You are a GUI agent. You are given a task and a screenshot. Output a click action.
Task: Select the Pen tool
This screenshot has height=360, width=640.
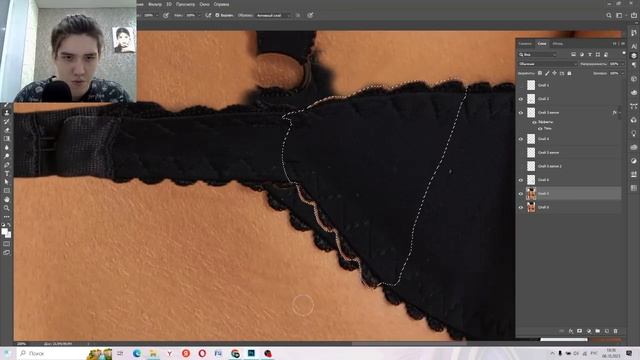7,165
